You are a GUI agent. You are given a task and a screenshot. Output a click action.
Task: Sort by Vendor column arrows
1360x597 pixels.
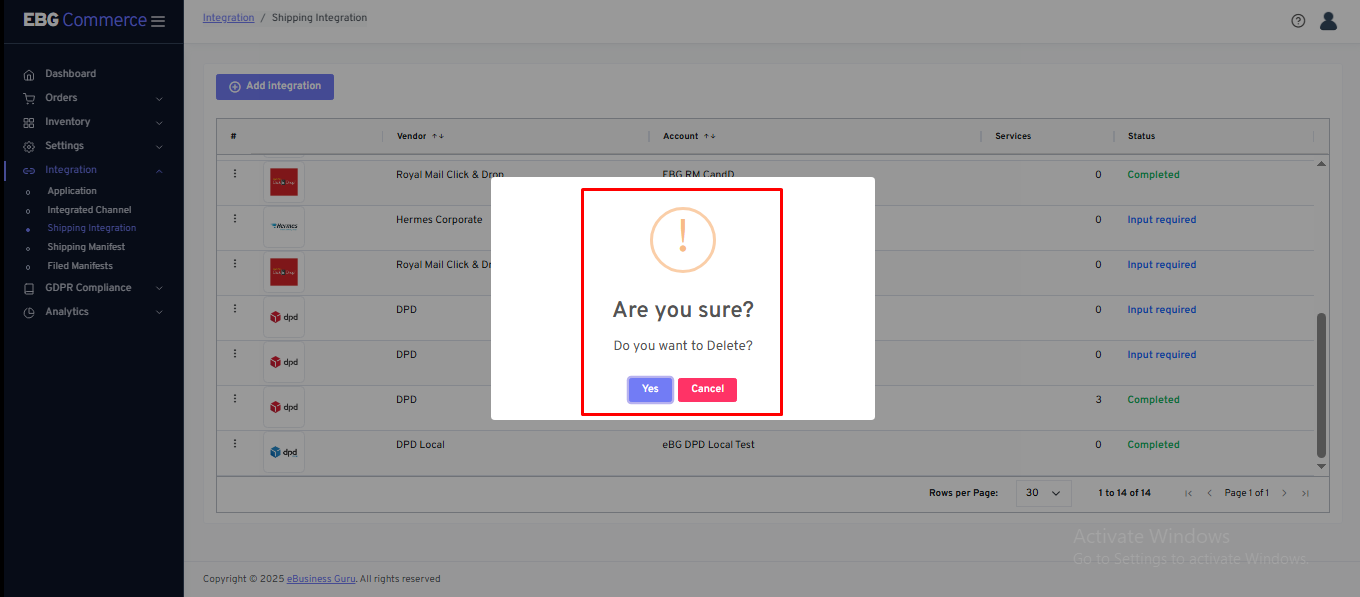click(x=438, y=136)
